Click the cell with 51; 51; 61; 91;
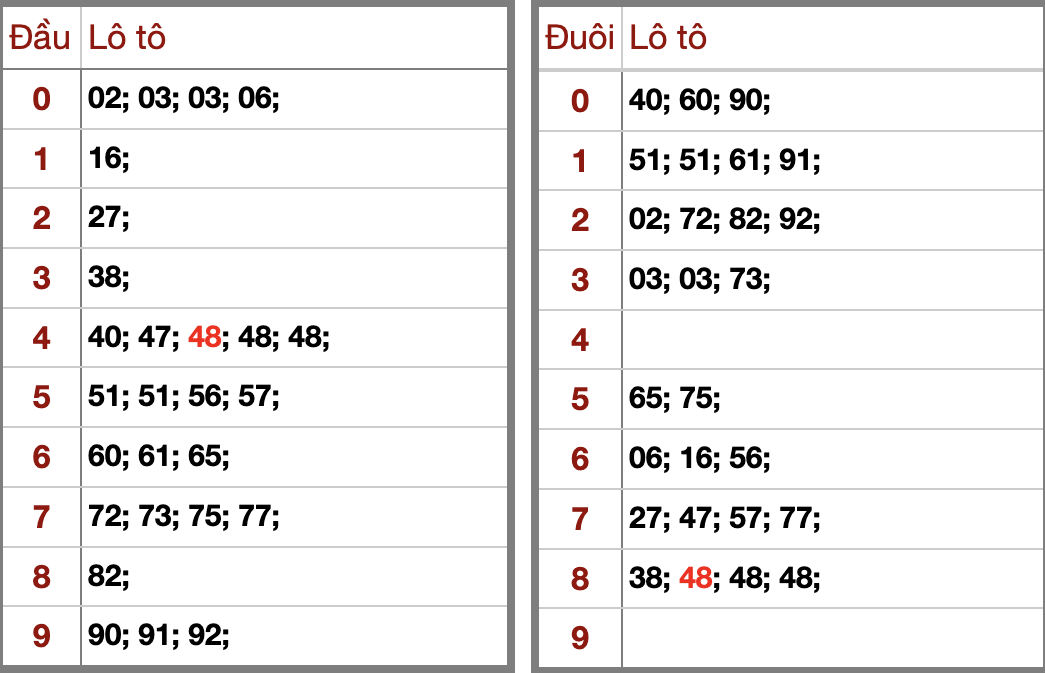Image resolution: width=1045 pixels, height=673 pixels. (725, 160)
